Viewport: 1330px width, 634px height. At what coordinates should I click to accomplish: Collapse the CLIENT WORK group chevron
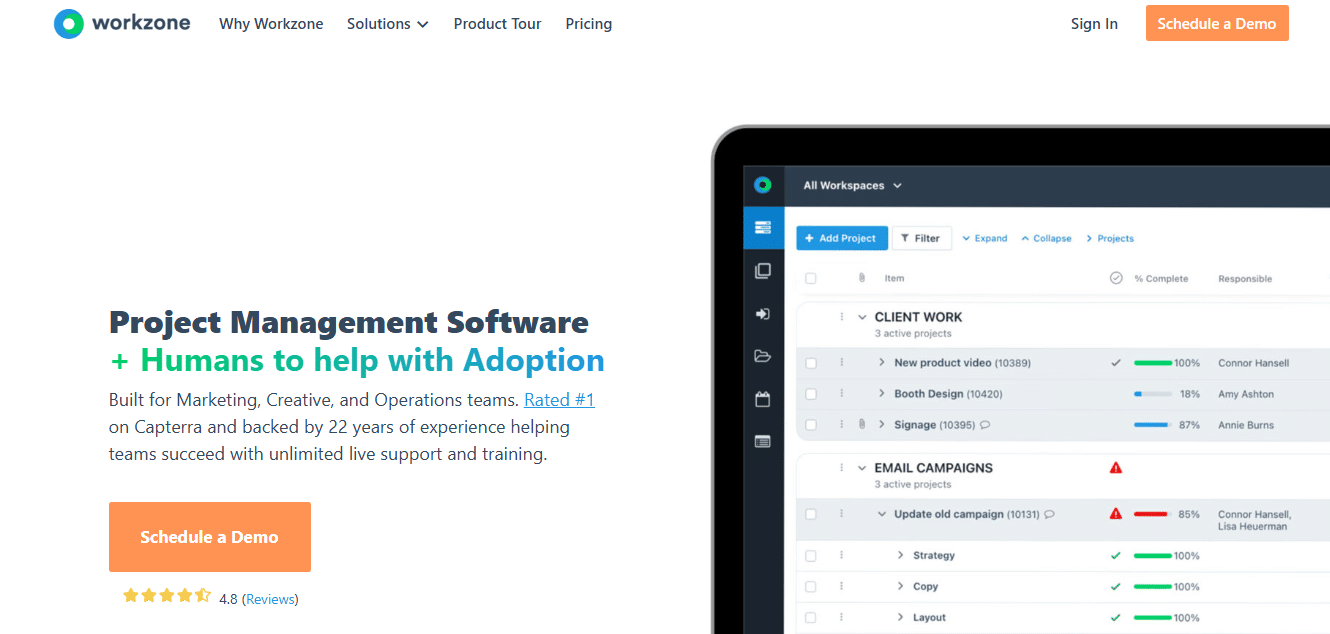[862, 317]
